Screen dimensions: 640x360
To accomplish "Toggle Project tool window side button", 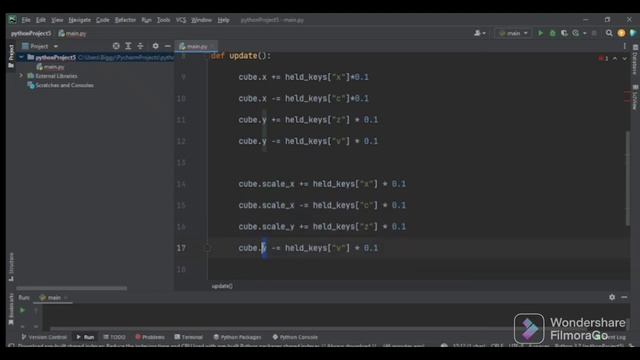I will pos(11,56).
